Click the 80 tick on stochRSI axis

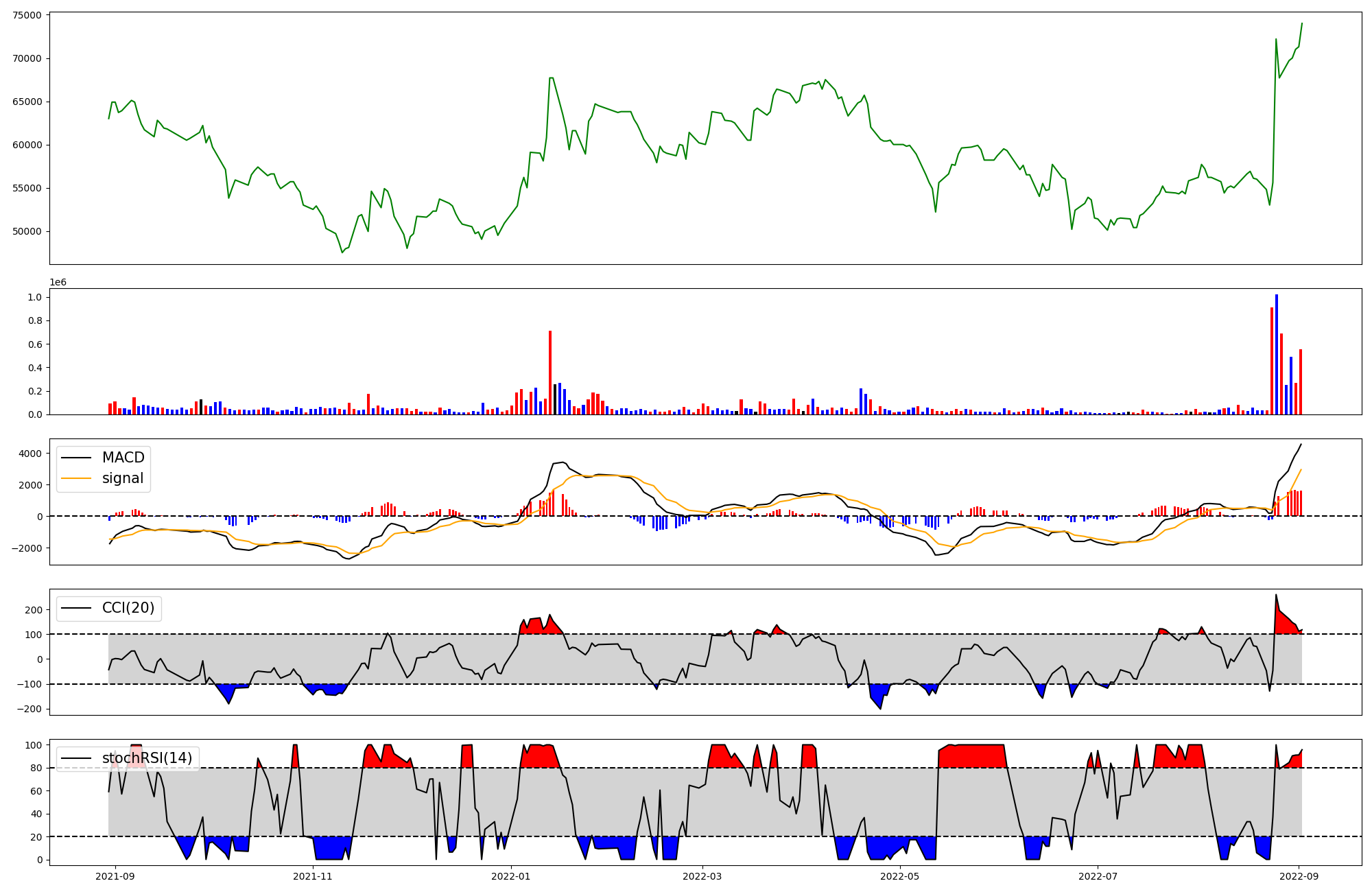click(x=36, y=768)
